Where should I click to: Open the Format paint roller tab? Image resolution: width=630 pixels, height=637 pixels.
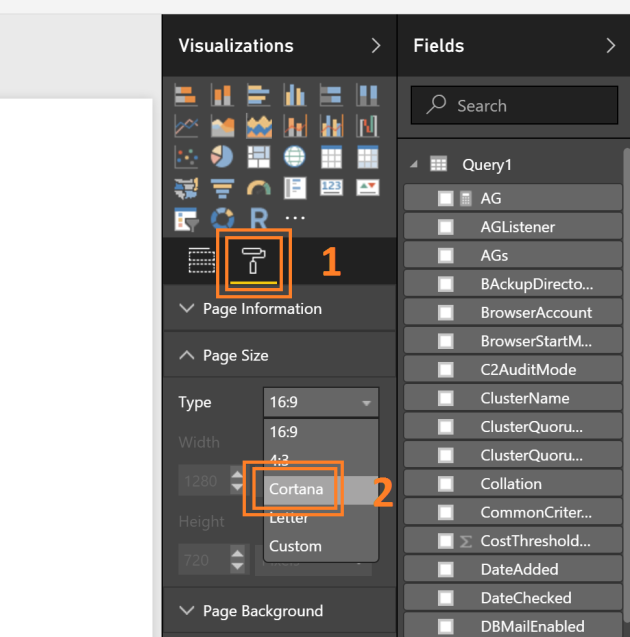tap(253, 262)
